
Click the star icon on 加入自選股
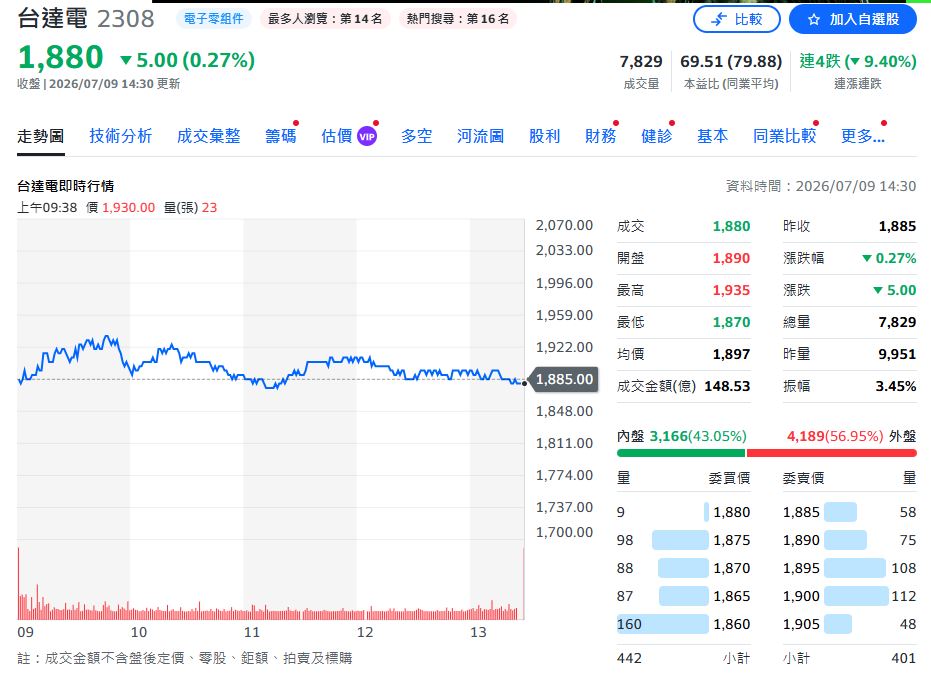pos(813,20)
